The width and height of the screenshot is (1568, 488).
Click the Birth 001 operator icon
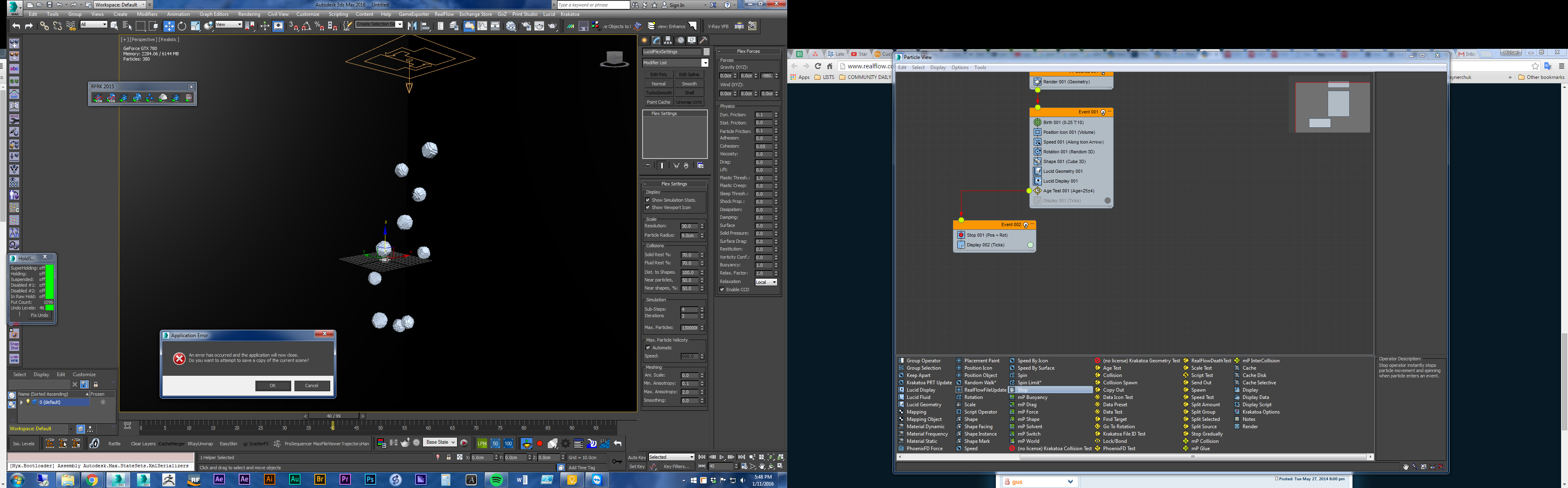tap(1038, 122)
